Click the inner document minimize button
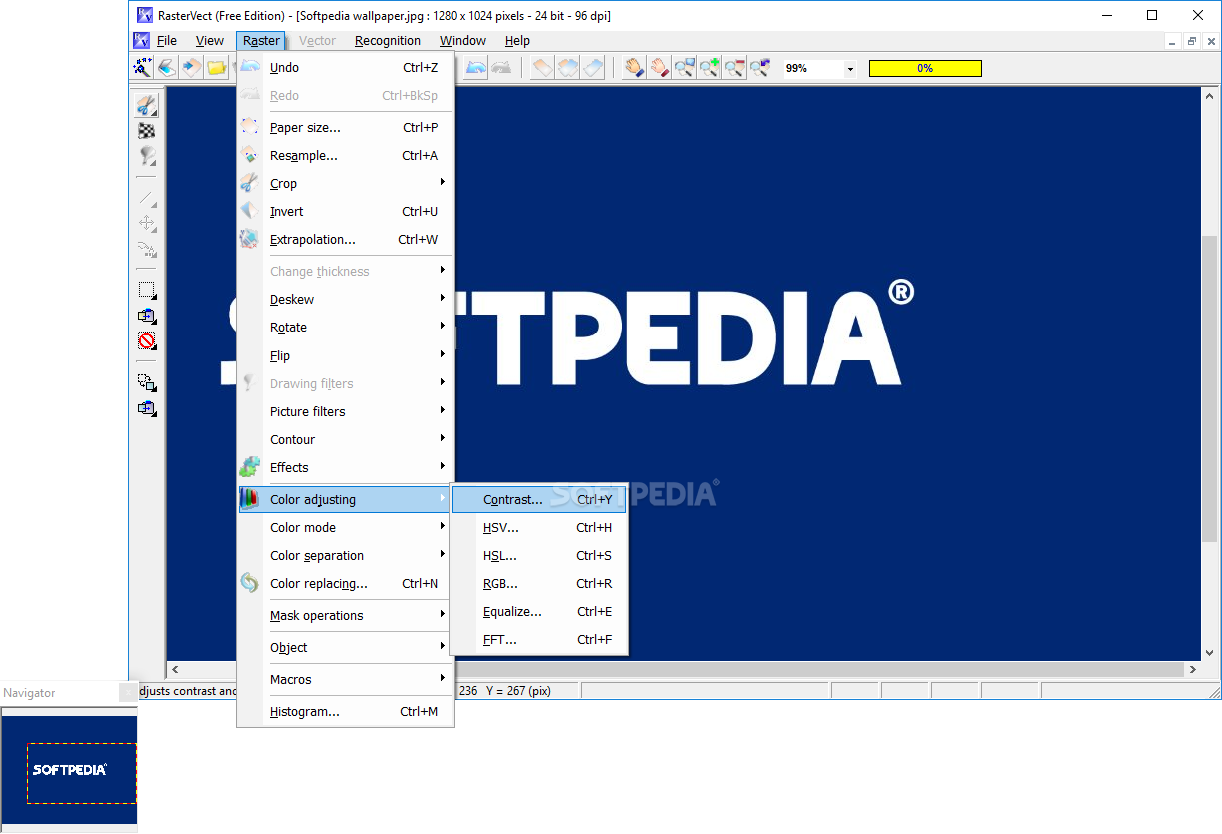 click(x=1173, y=41)
